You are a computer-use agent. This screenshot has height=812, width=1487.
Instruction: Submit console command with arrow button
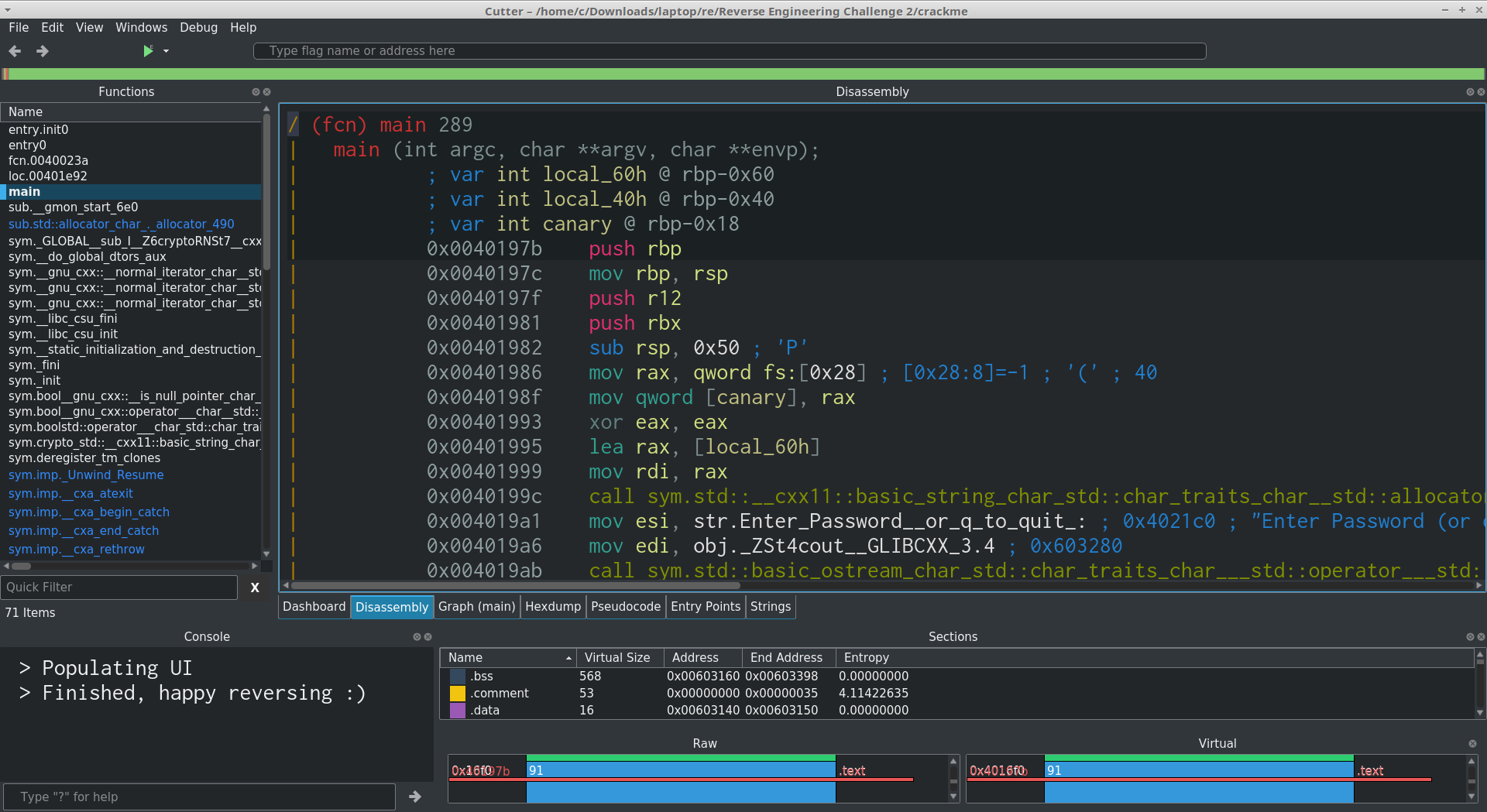point(415,797)
